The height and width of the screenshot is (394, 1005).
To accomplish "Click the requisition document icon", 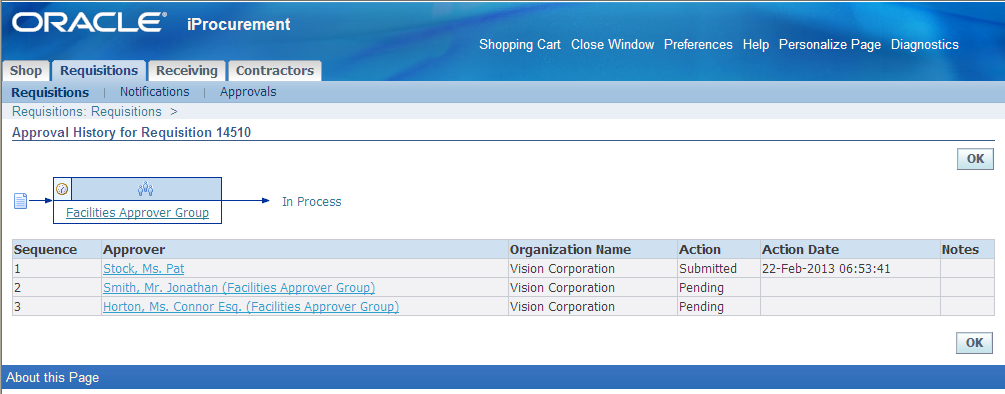I will 20,201.
